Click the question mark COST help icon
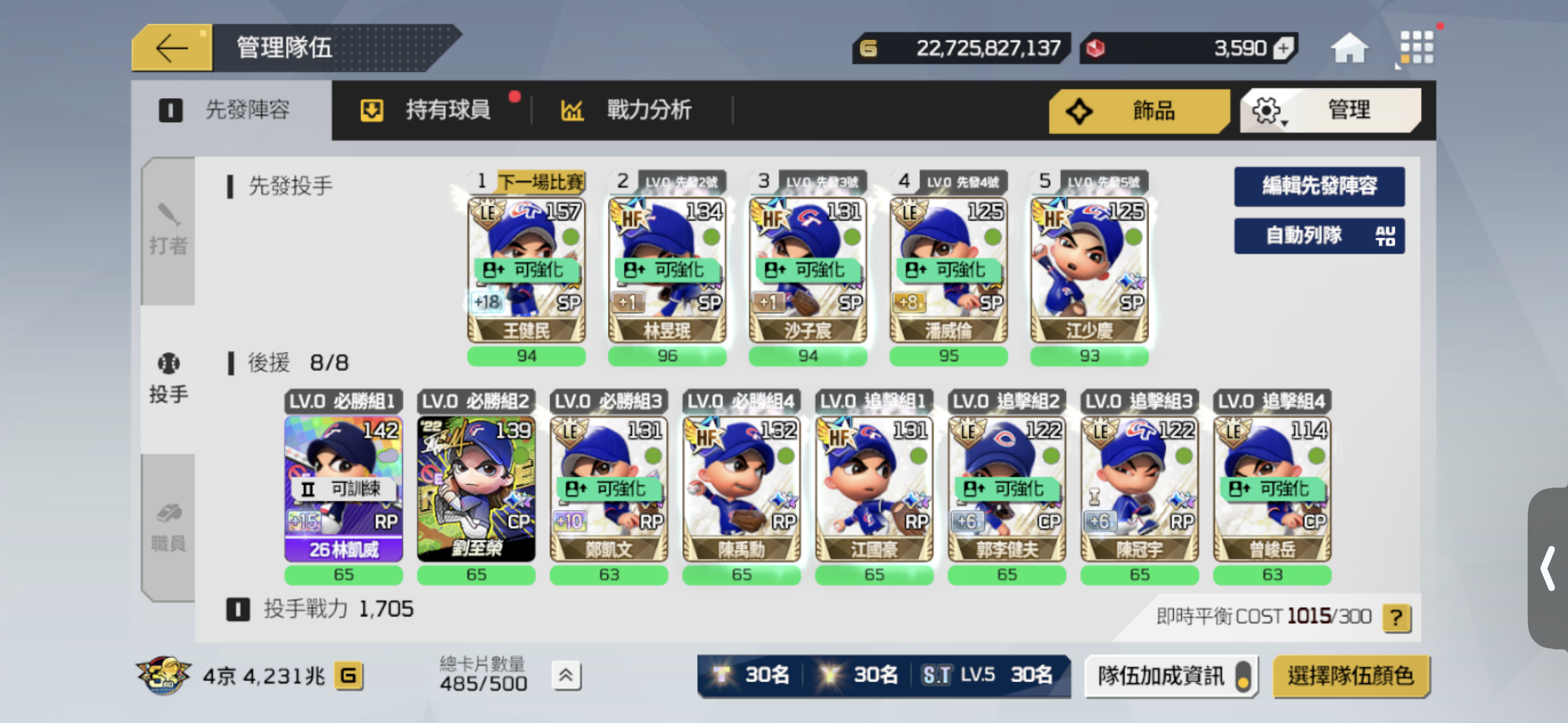Image resolution: width=1568 pixels, height=723 pixels. coord(1396,617)
